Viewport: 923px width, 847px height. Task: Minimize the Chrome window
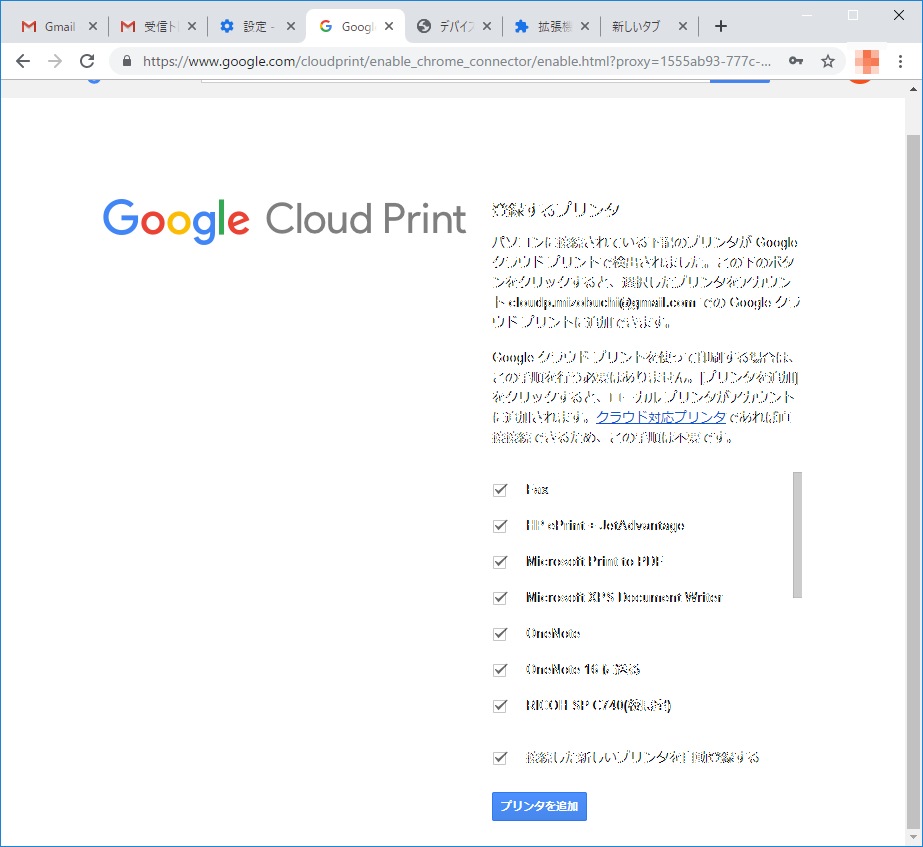(807, 15)
